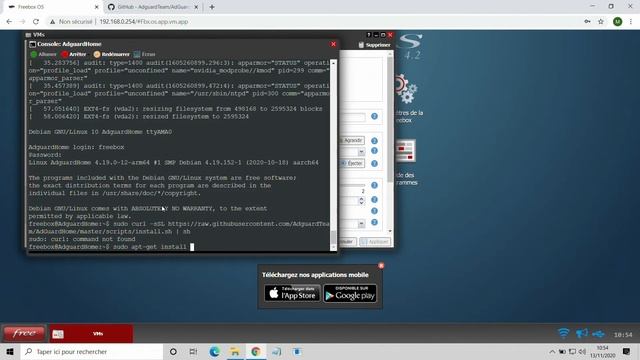Open Cortana circle on the taskbar
This screenshot has width=640, height=360.
click(x=173, y=352)
